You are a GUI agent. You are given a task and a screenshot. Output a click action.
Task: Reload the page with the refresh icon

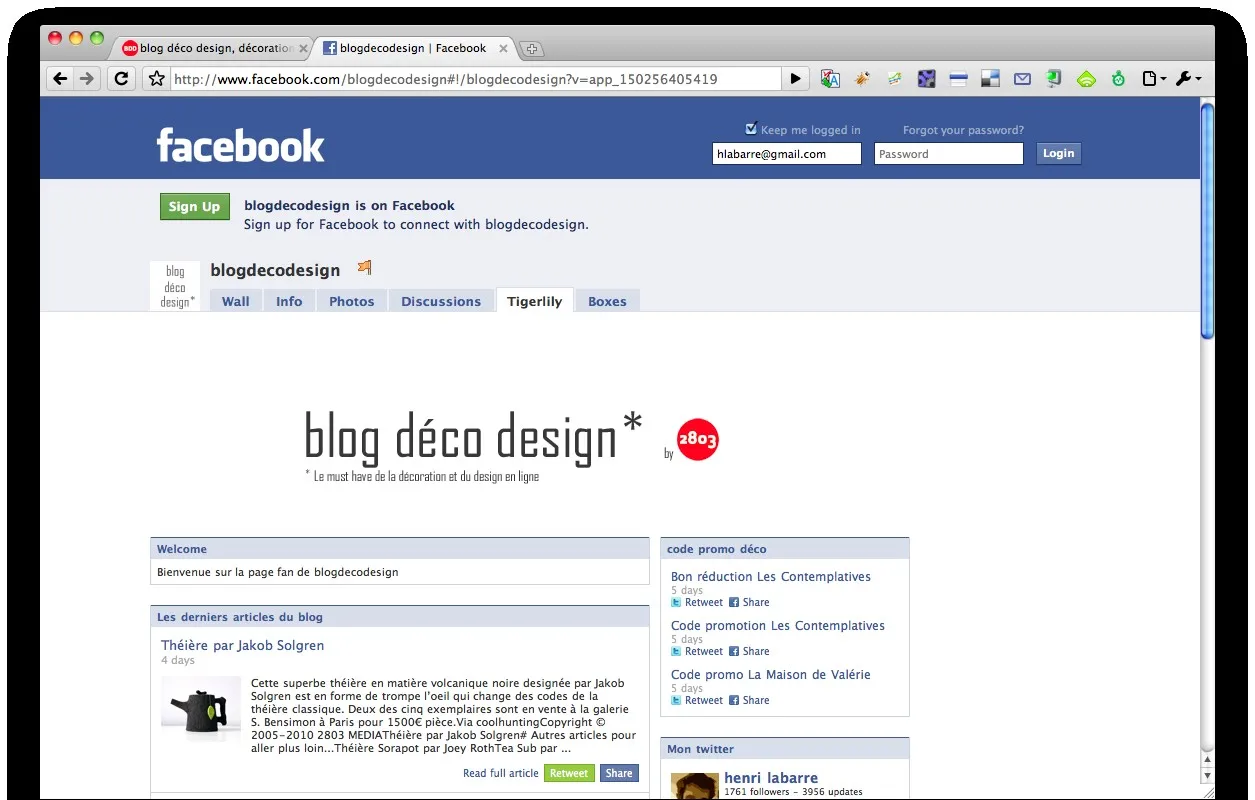click(x=121, y=79)
